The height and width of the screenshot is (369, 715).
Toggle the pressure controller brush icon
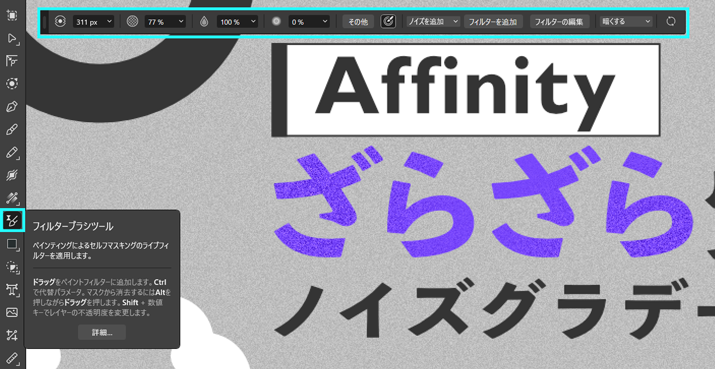coord(389,21)
